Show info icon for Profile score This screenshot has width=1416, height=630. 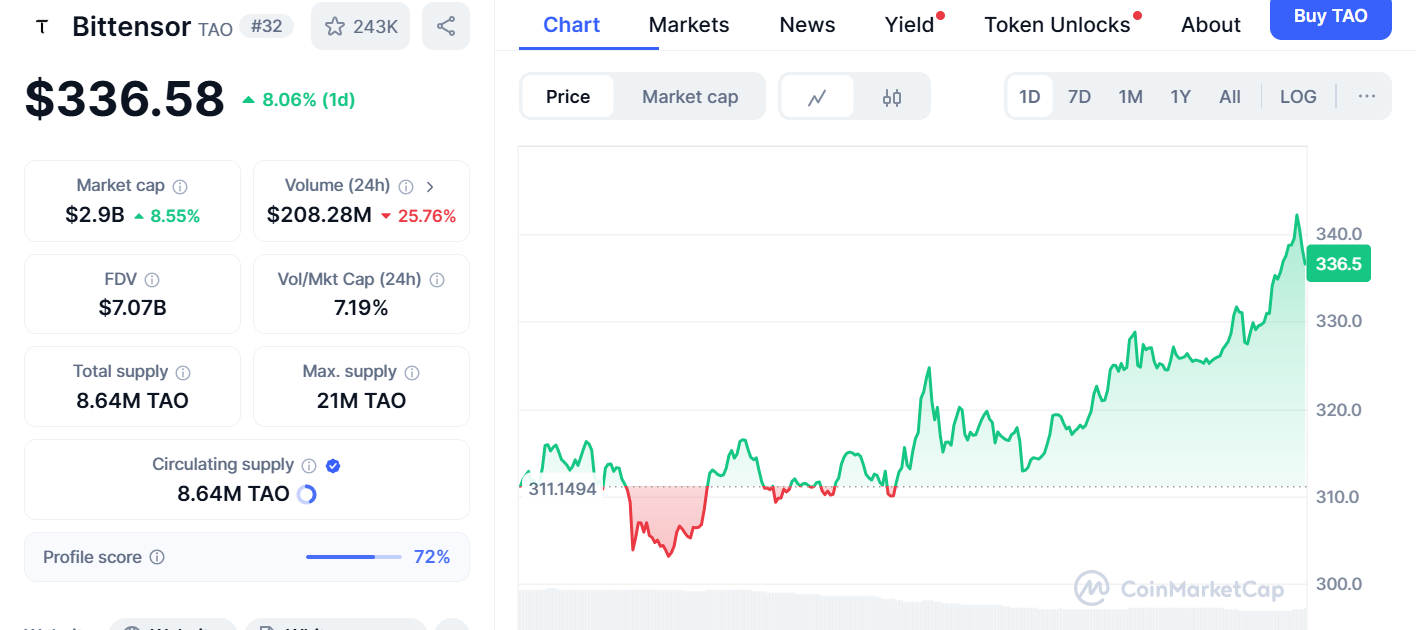pyautogui.click(x=157, y=557)
